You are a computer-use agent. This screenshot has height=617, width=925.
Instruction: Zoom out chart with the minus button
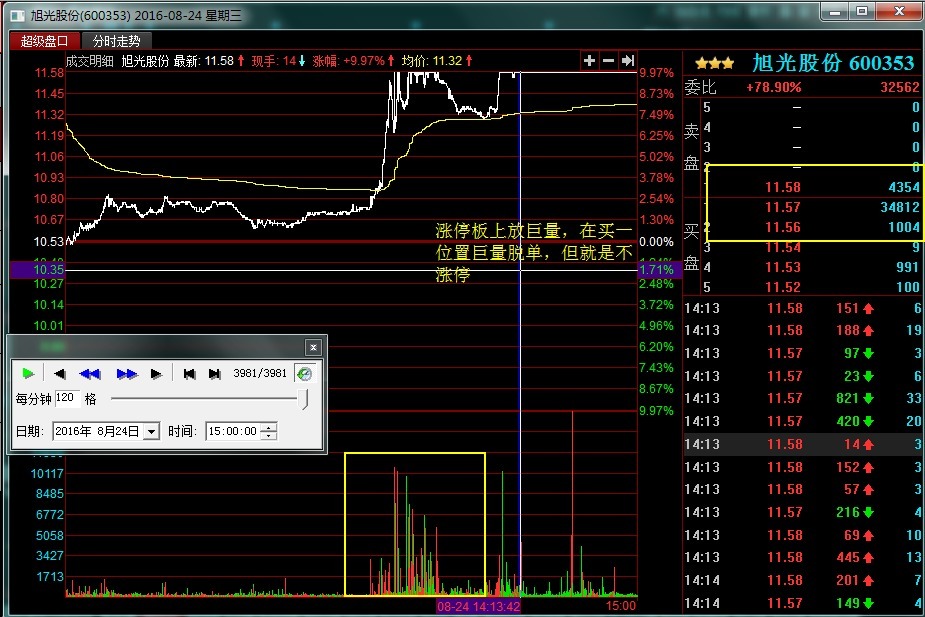coord(608,61)
